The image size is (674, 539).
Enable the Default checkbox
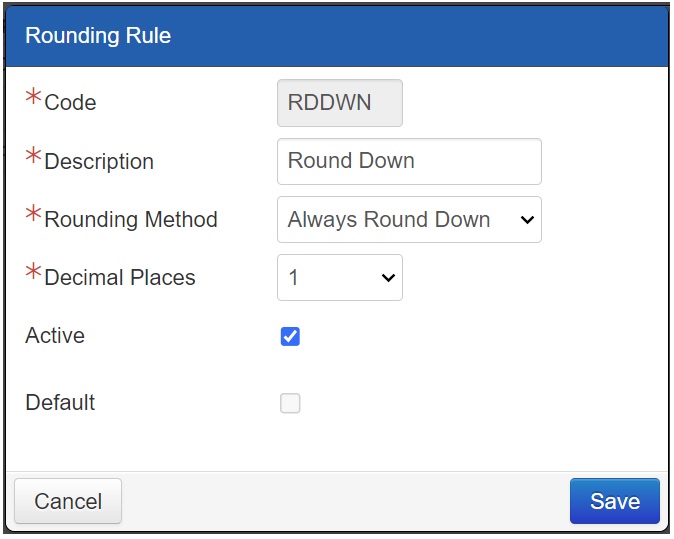pos(290,404)
